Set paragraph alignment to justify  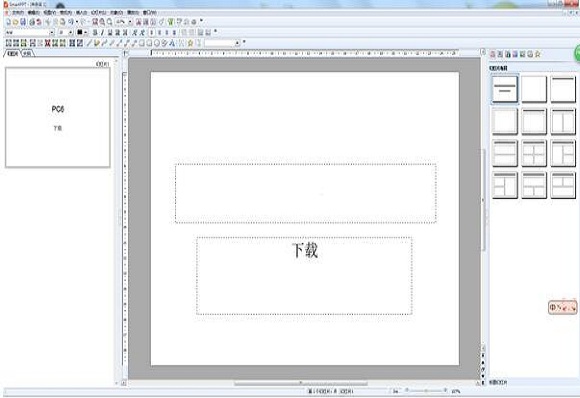pos(175,33)
